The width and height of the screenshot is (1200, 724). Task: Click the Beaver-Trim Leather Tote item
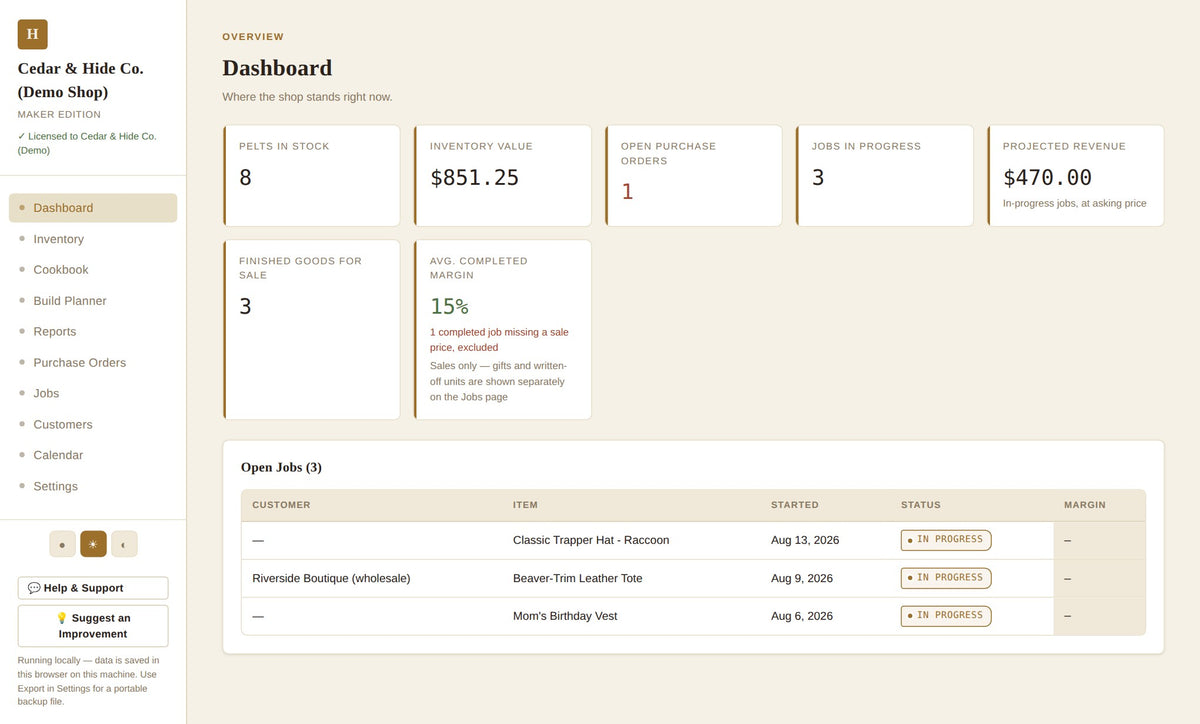(578, 578)
